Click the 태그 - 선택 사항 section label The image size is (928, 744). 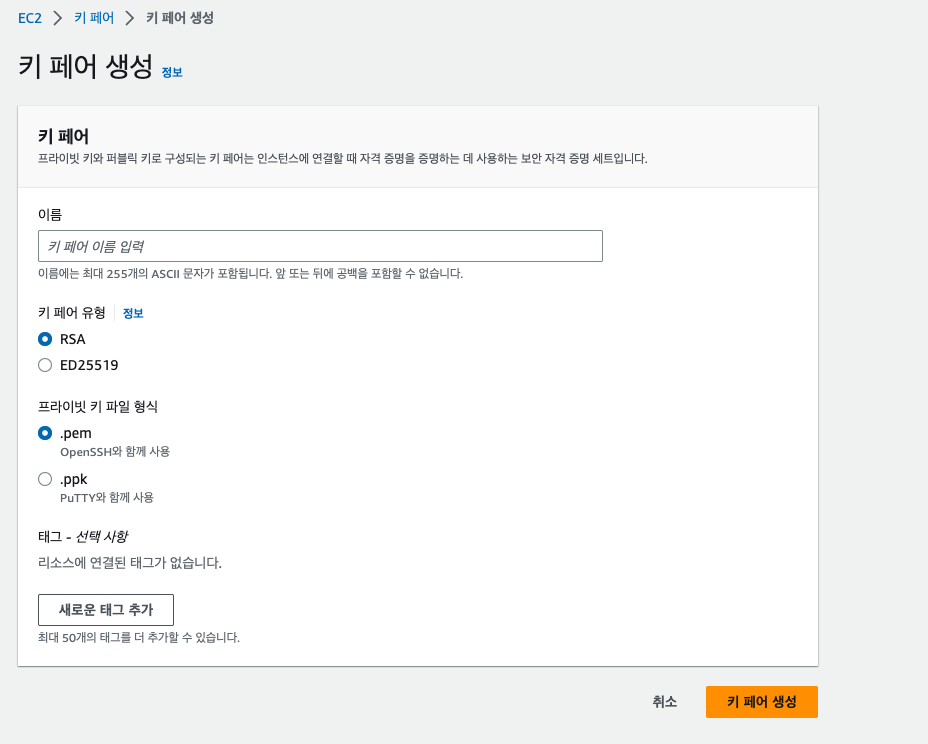coord(83,537)
